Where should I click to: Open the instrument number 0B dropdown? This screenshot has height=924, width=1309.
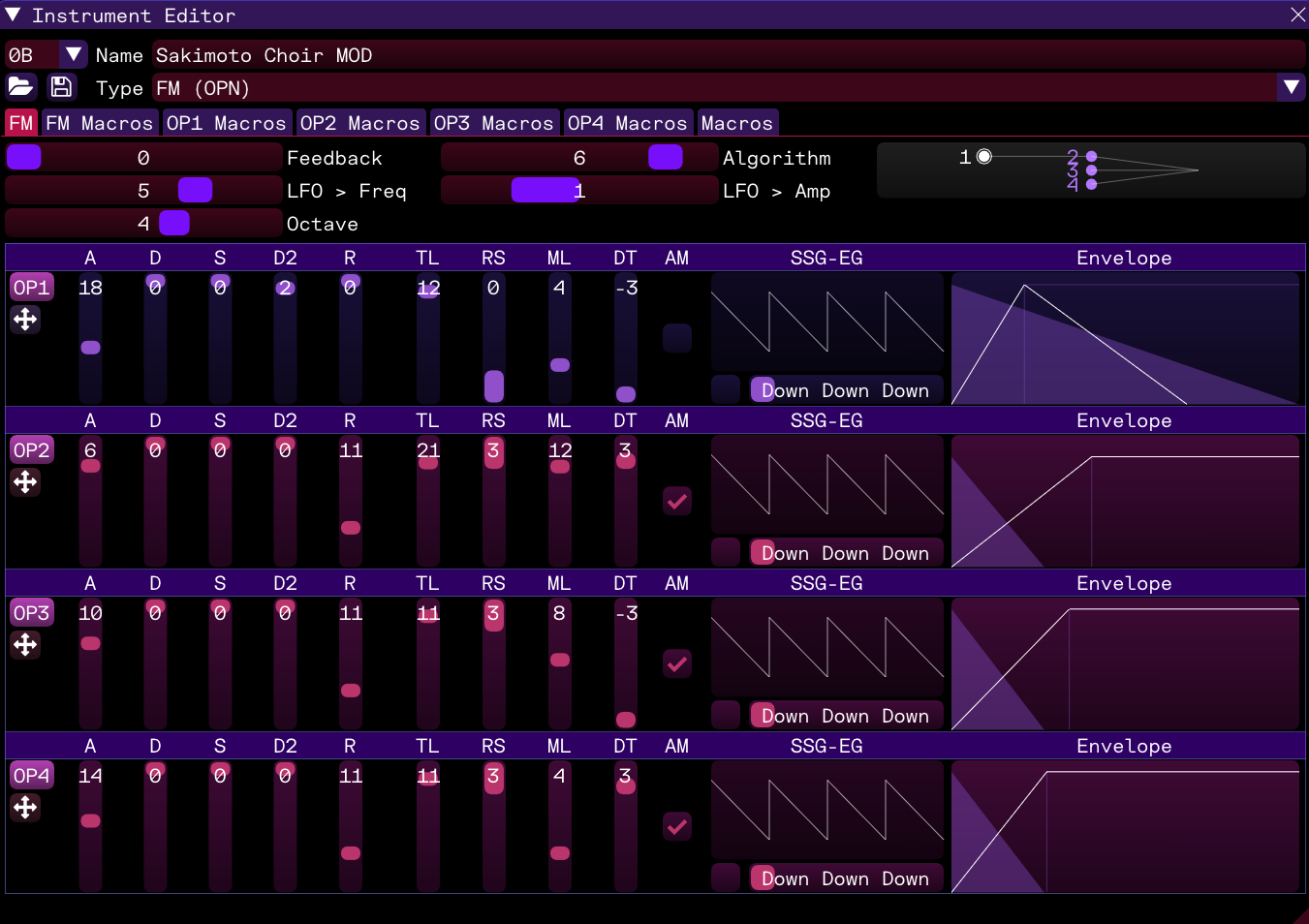73,55
